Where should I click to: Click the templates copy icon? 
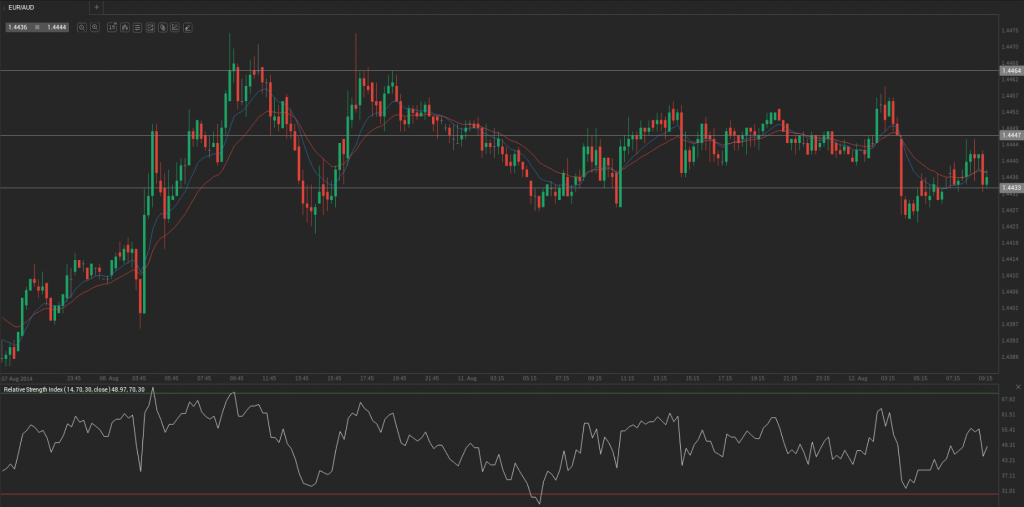(162, 27)
